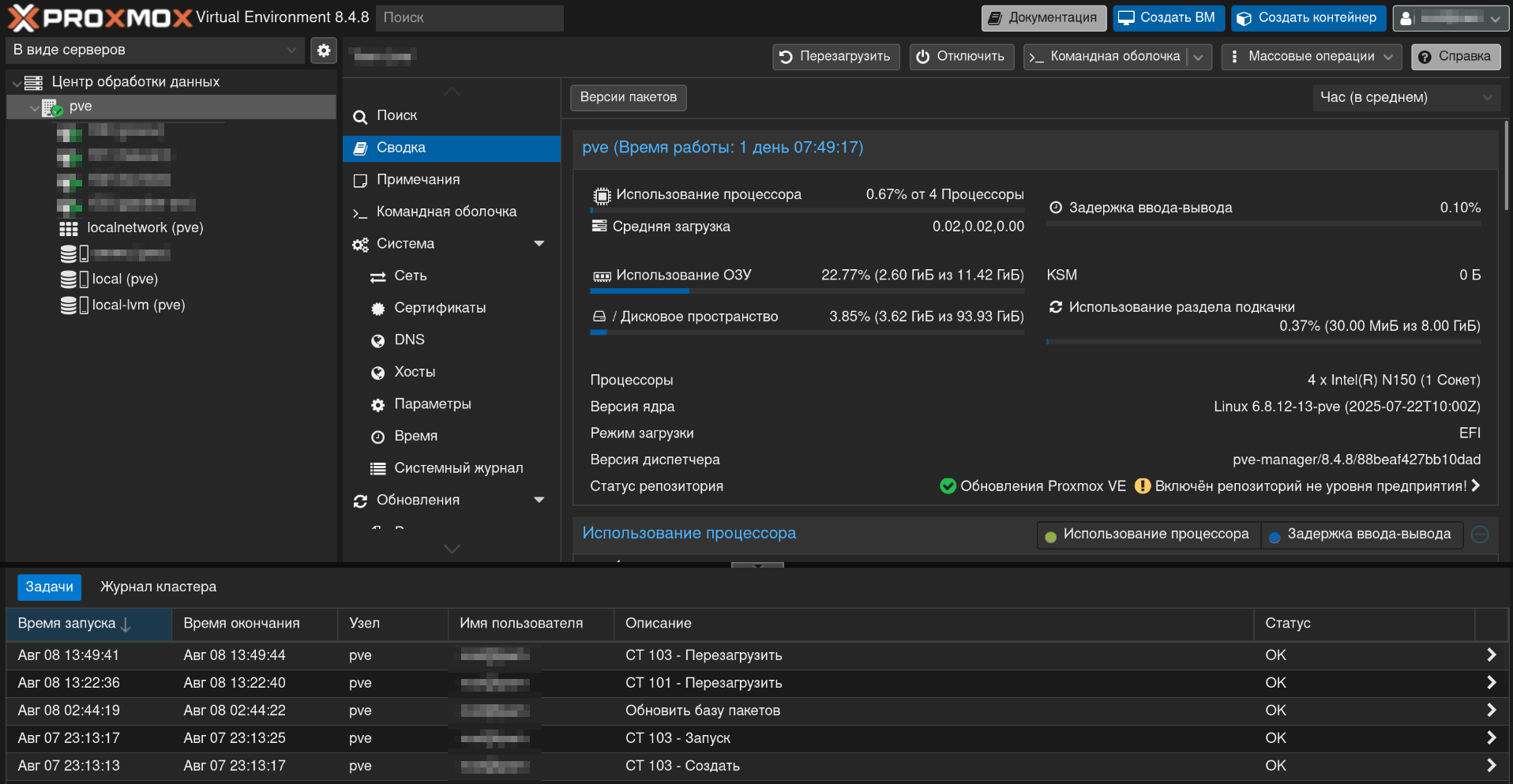Click the disk space progress bar
The image size is (1513, 784).
pos(807,333)
